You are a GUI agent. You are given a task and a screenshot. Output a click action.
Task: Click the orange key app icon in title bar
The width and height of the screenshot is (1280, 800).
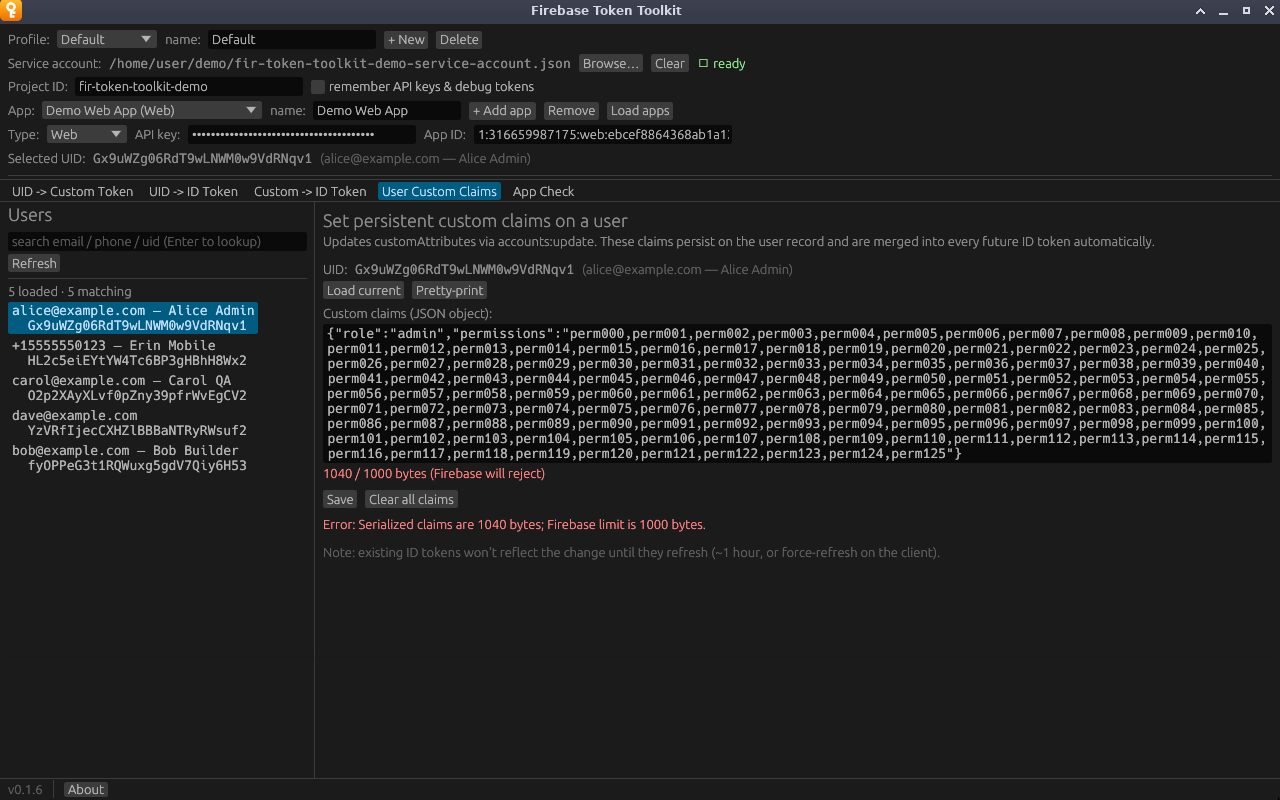tap(11, 11)
